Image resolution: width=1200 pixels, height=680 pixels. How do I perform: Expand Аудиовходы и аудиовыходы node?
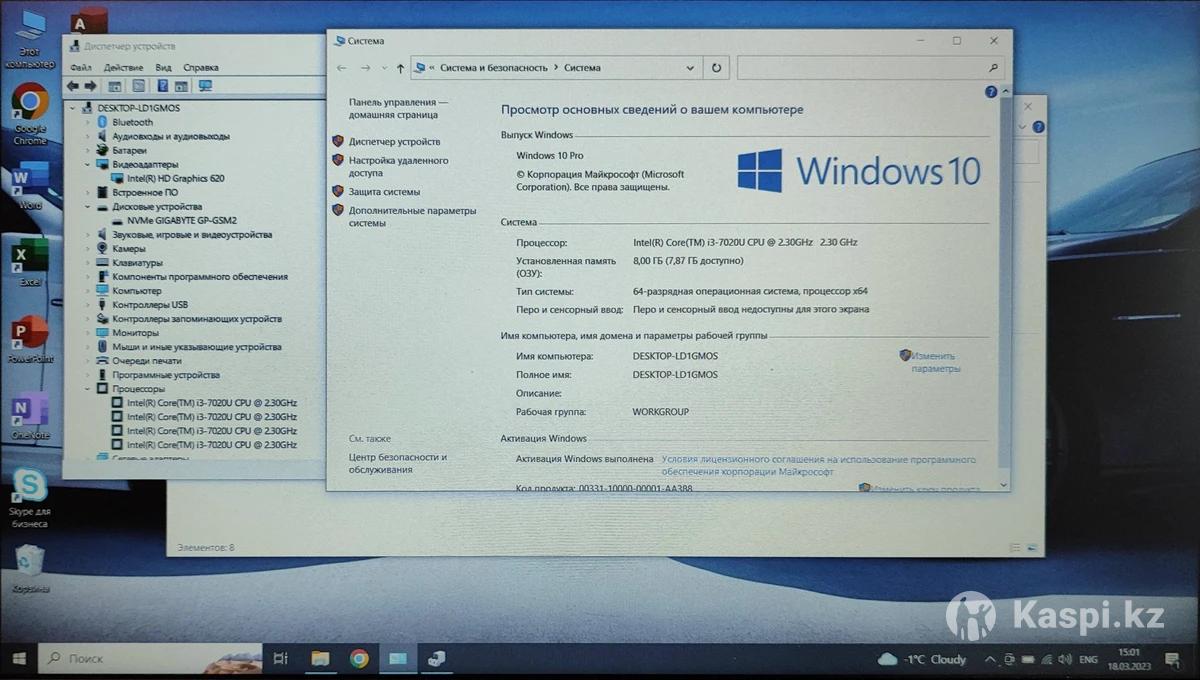pyautogui.click(x=88, y=136)
